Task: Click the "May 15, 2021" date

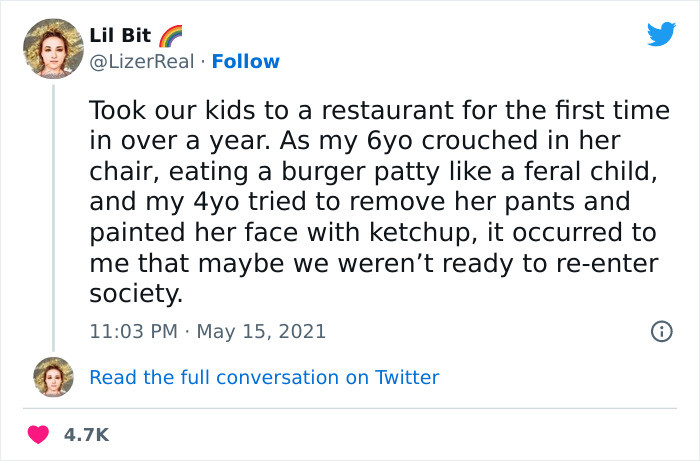Action: (x=260, y=330)
